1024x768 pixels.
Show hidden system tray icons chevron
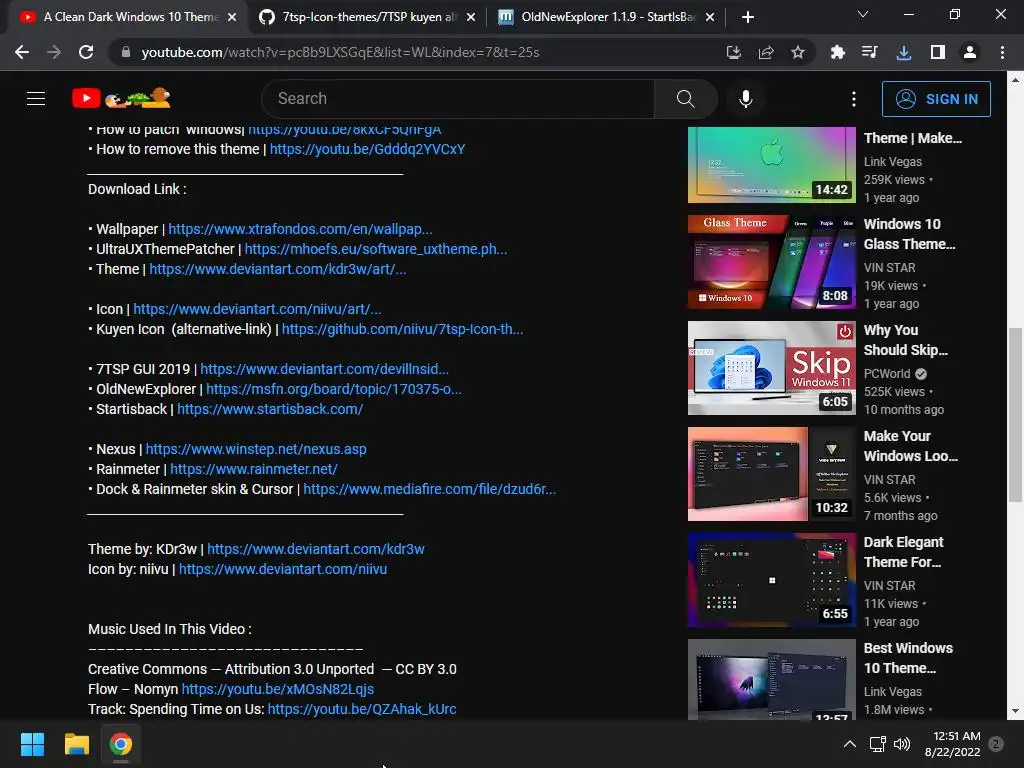tap(850, 744)
